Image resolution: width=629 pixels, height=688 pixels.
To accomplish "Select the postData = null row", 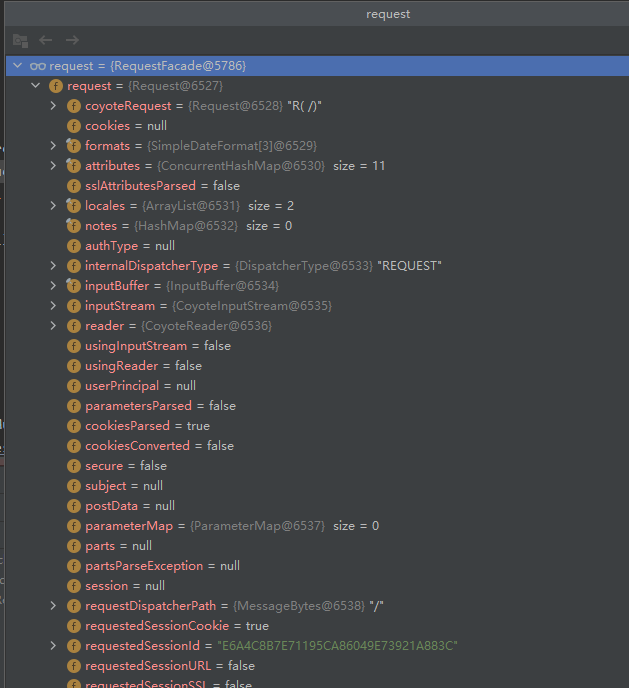I will click(317, 506).
